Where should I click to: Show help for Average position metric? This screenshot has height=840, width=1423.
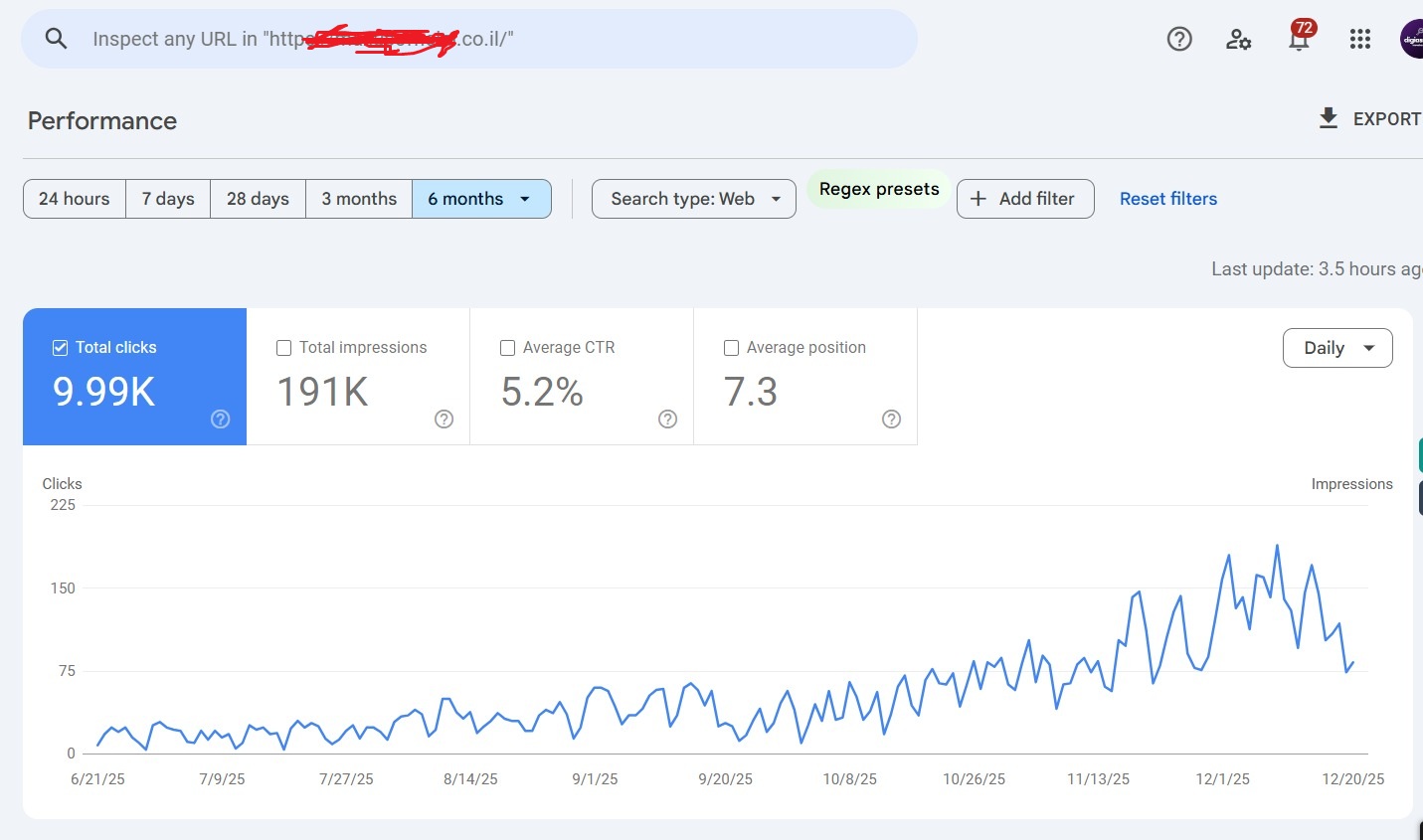click(892, 420)
